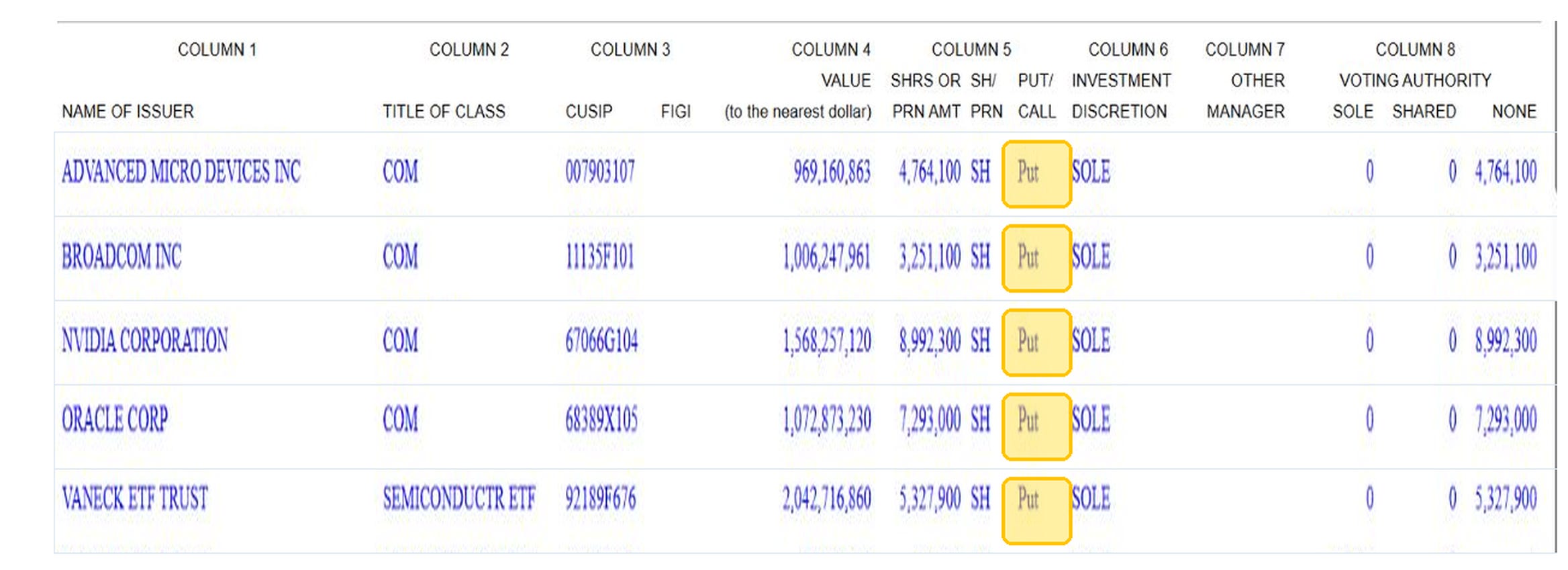Image resolution: width=1568 pixels, height=570 pixels.
Task: Click the CUSIP column header
Action: click(589, 111)
